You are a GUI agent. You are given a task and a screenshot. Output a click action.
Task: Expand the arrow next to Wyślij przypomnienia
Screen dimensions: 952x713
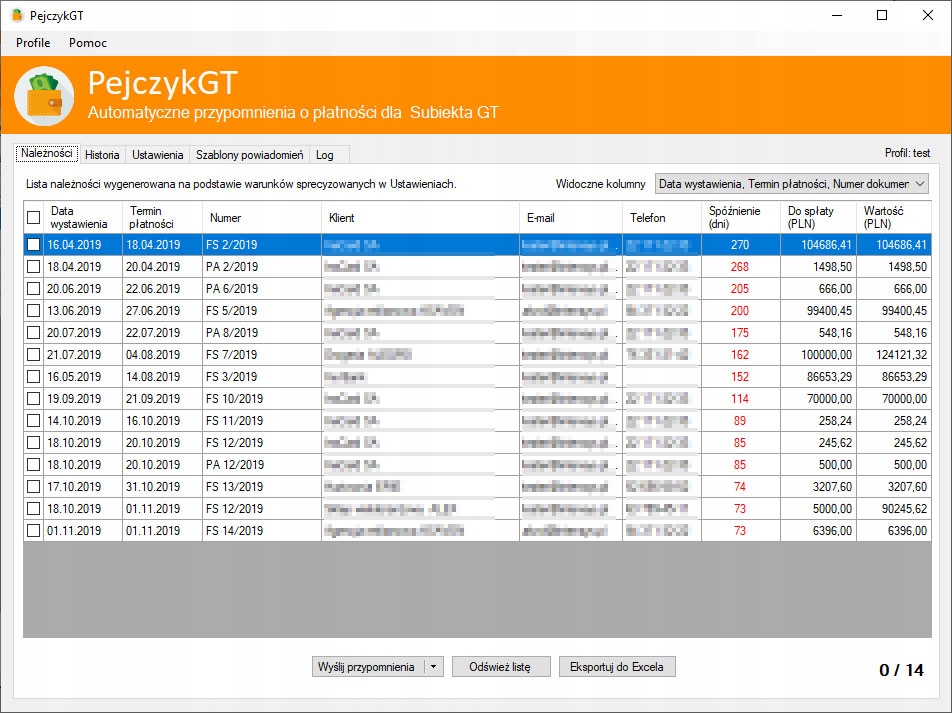tap(434, 666)
